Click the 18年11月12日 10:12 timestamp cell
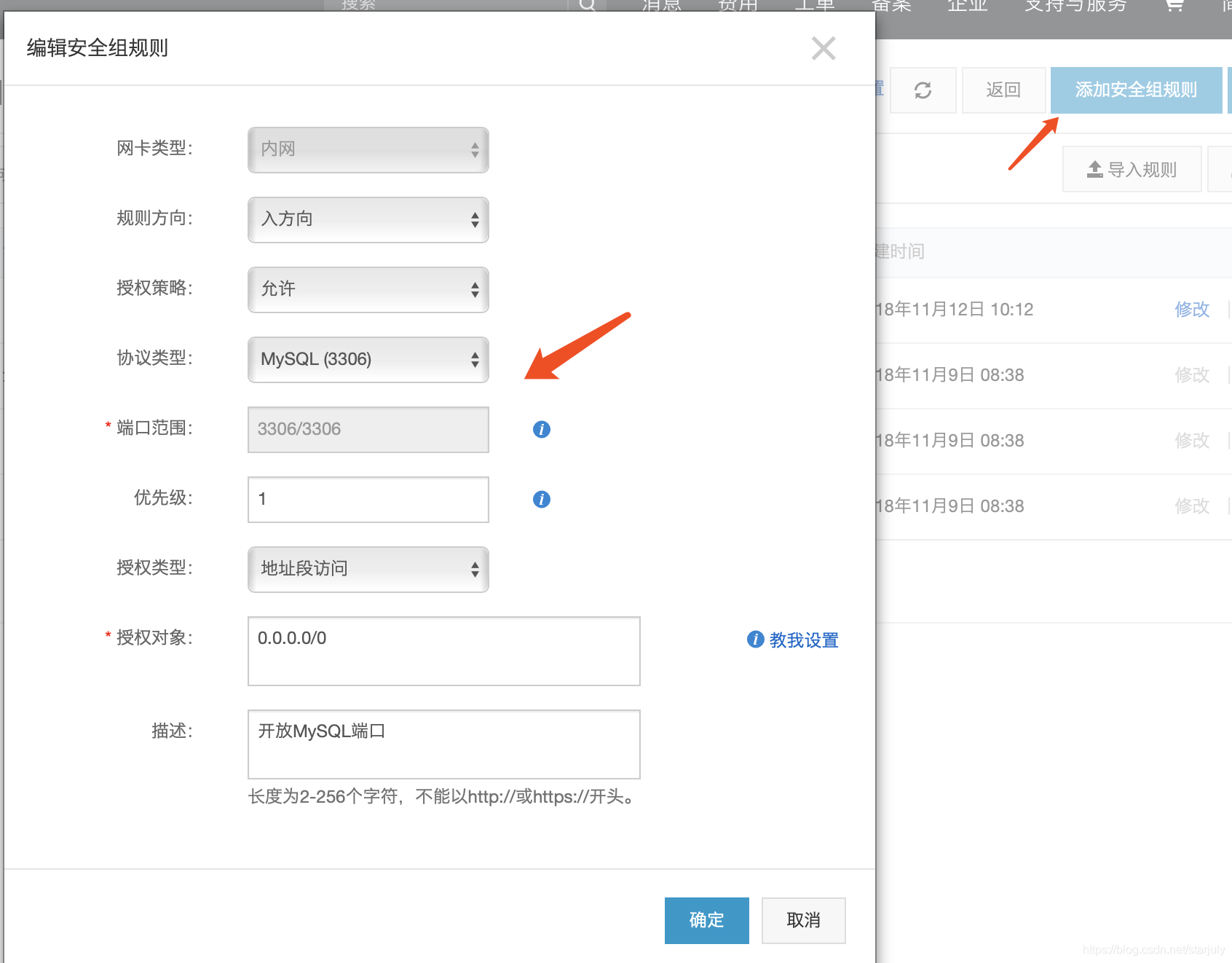The image size is (1232, 963). (955, 310)
